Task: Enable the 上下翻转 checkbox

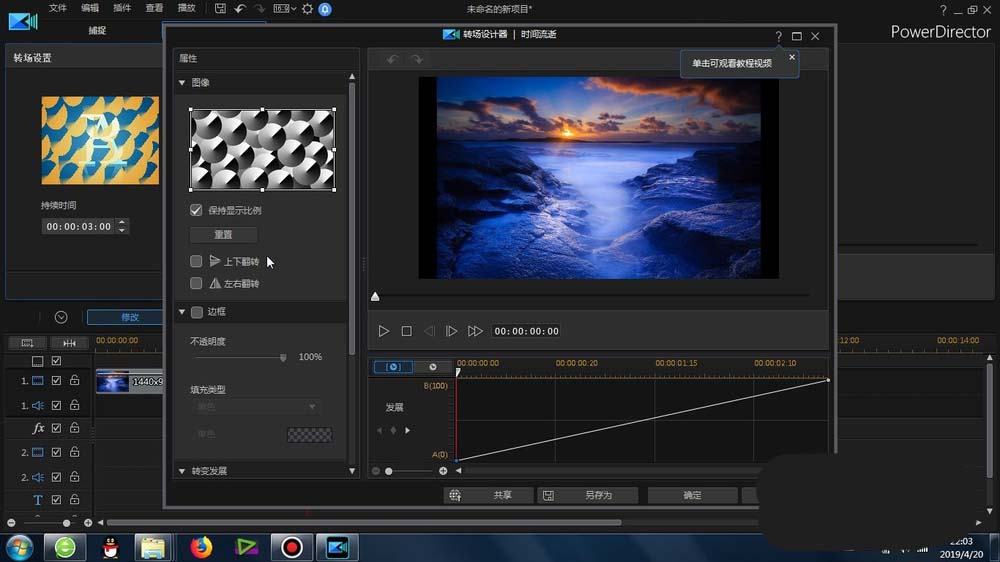Action: pyautogui.click(x=196, y=261)
